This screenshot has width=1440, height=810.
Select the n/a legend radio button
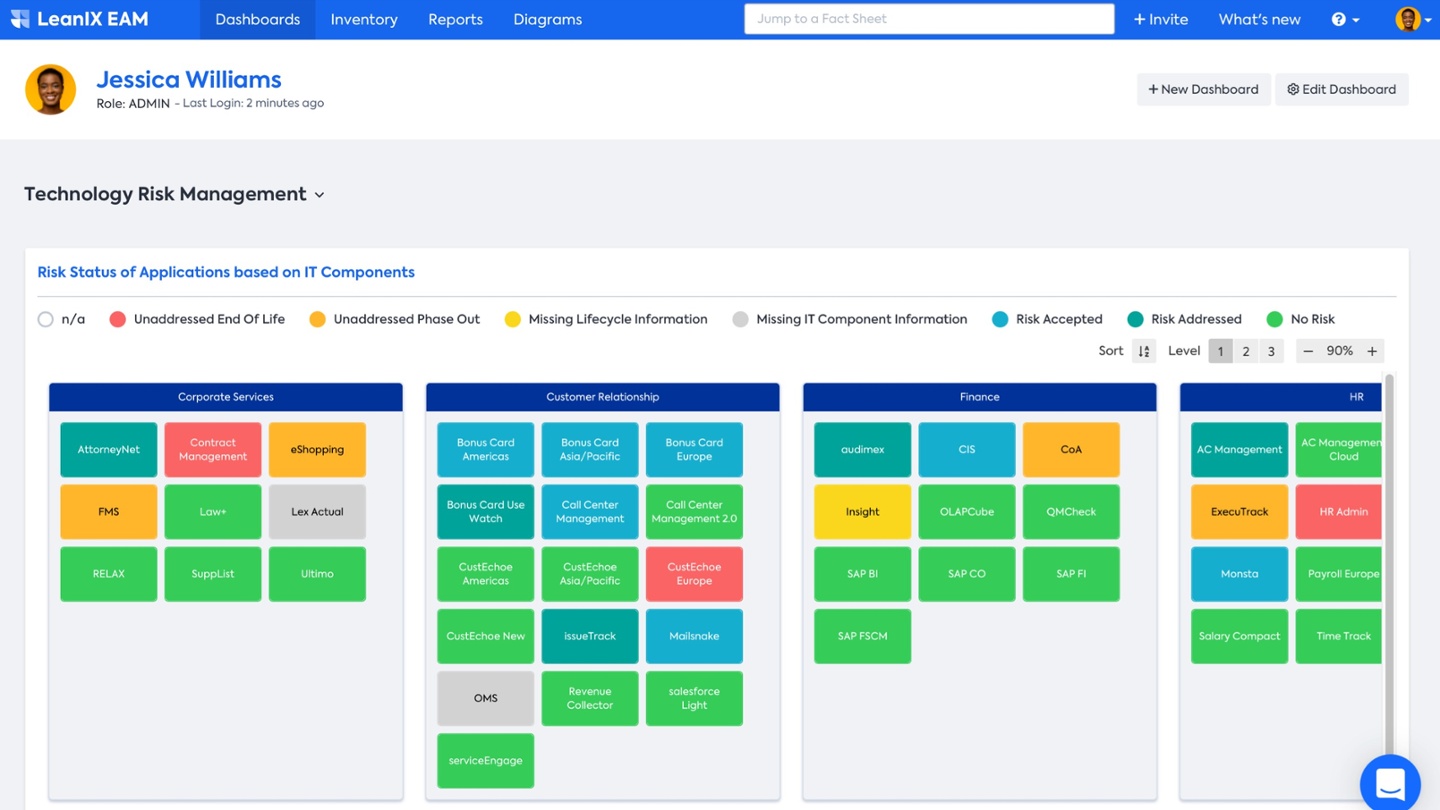tap(46, 319)
